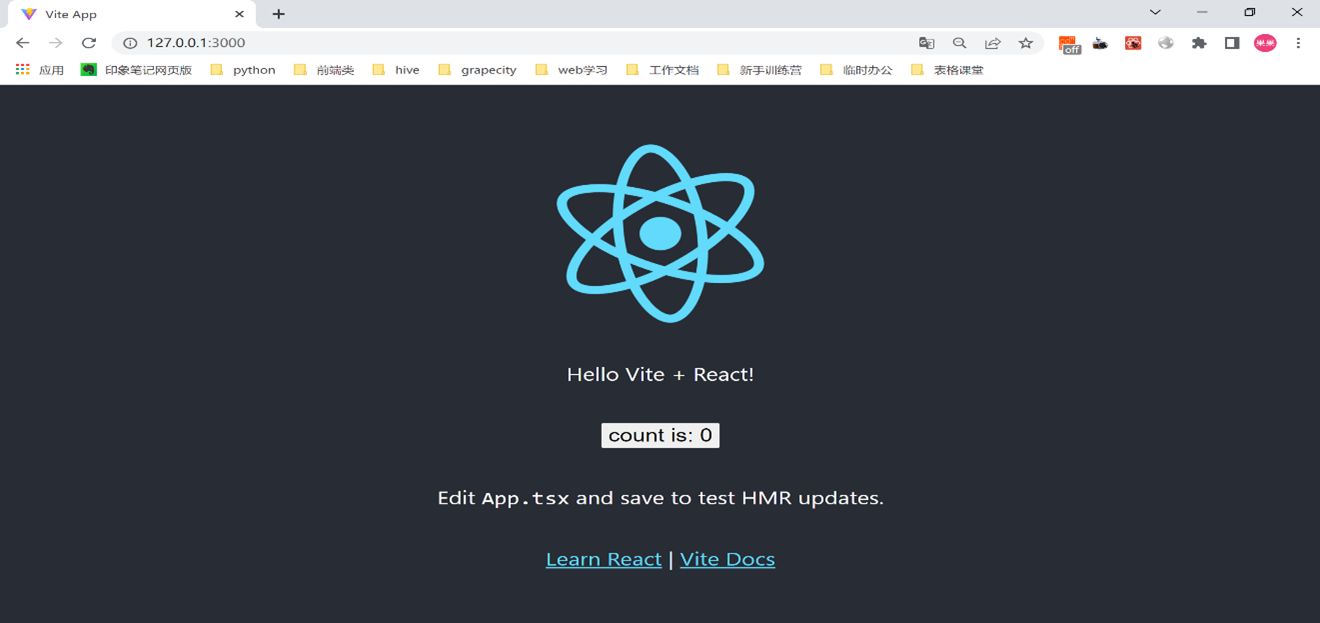
Task: Click the site info icon in the address bar
Action: click(x=129, y=43)
